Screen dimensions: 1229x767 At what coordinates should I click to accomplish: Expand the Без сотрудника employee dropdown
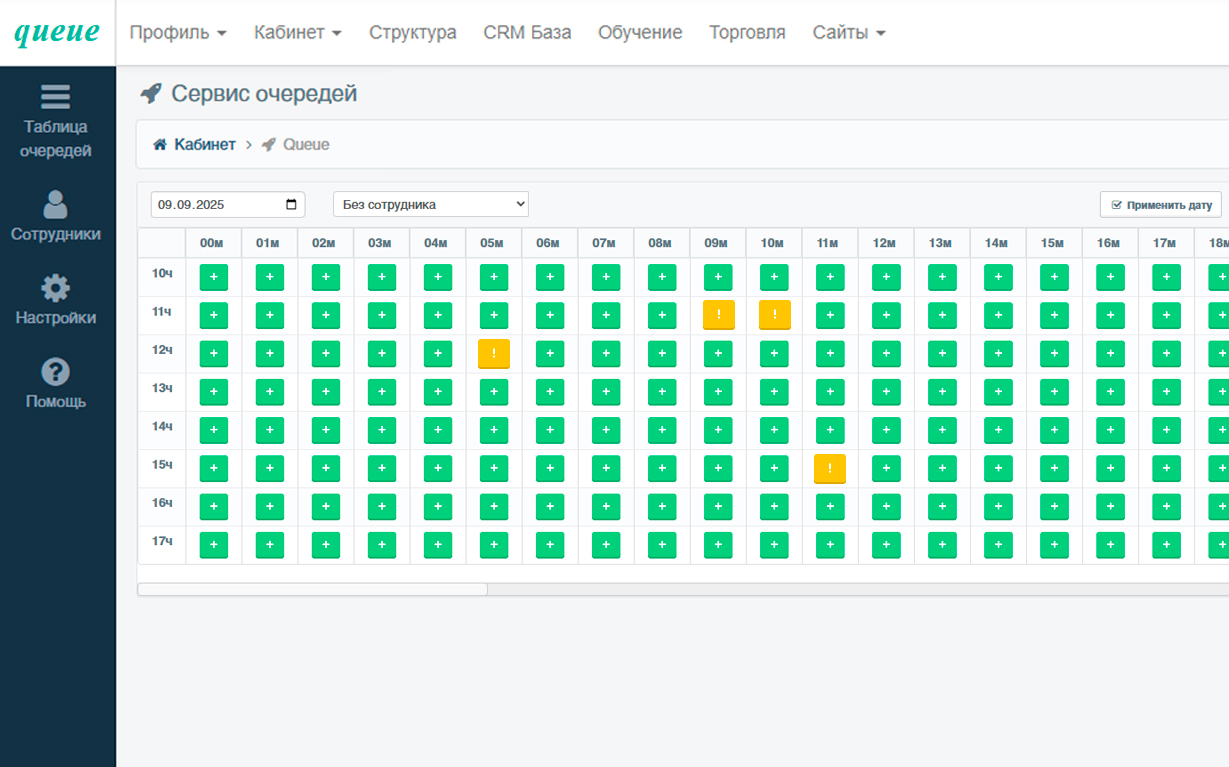pyautogui.click(x=430, y=205)
